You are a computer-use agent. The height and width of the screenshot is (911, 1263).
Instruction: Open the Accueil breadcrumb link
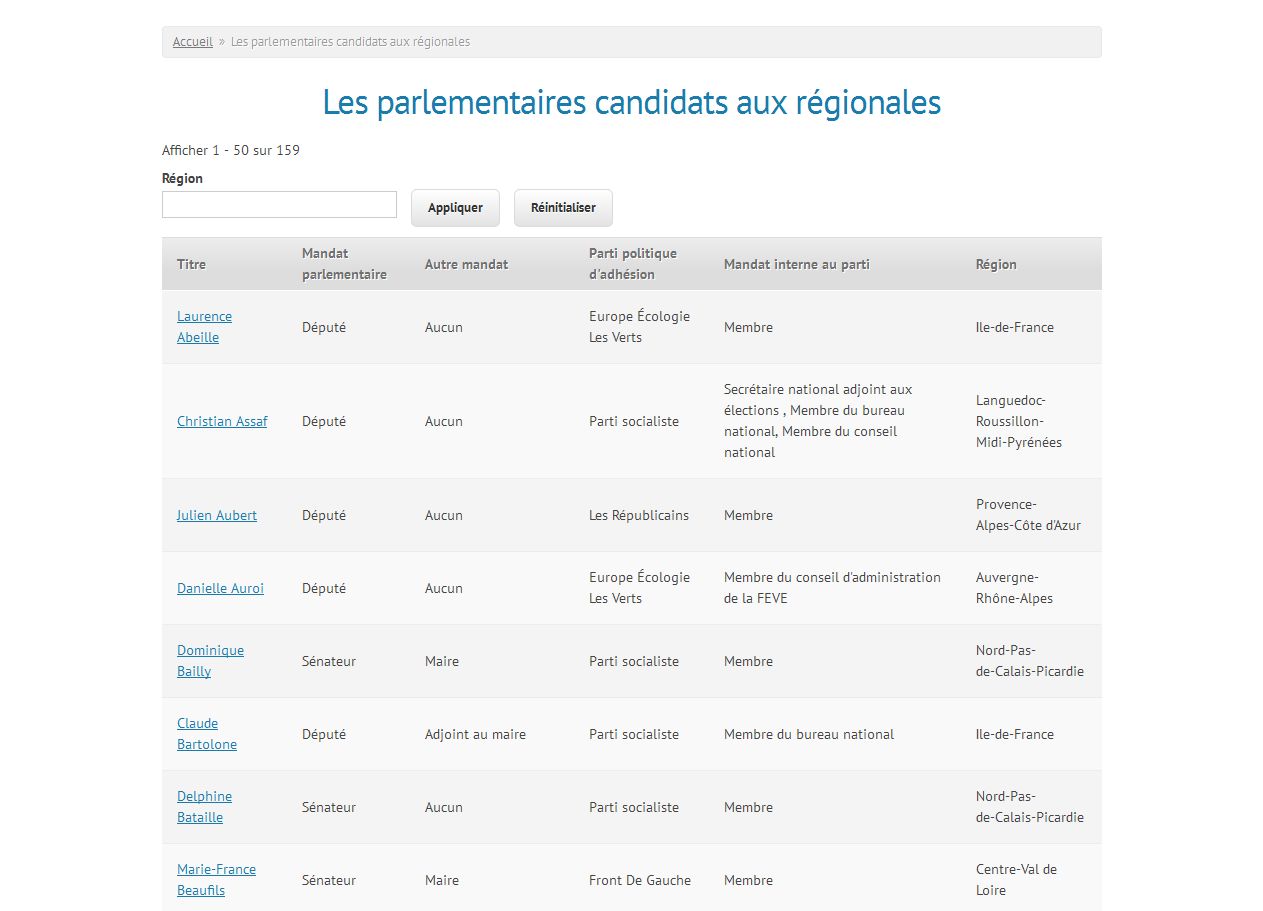click(x=192, y=42)
